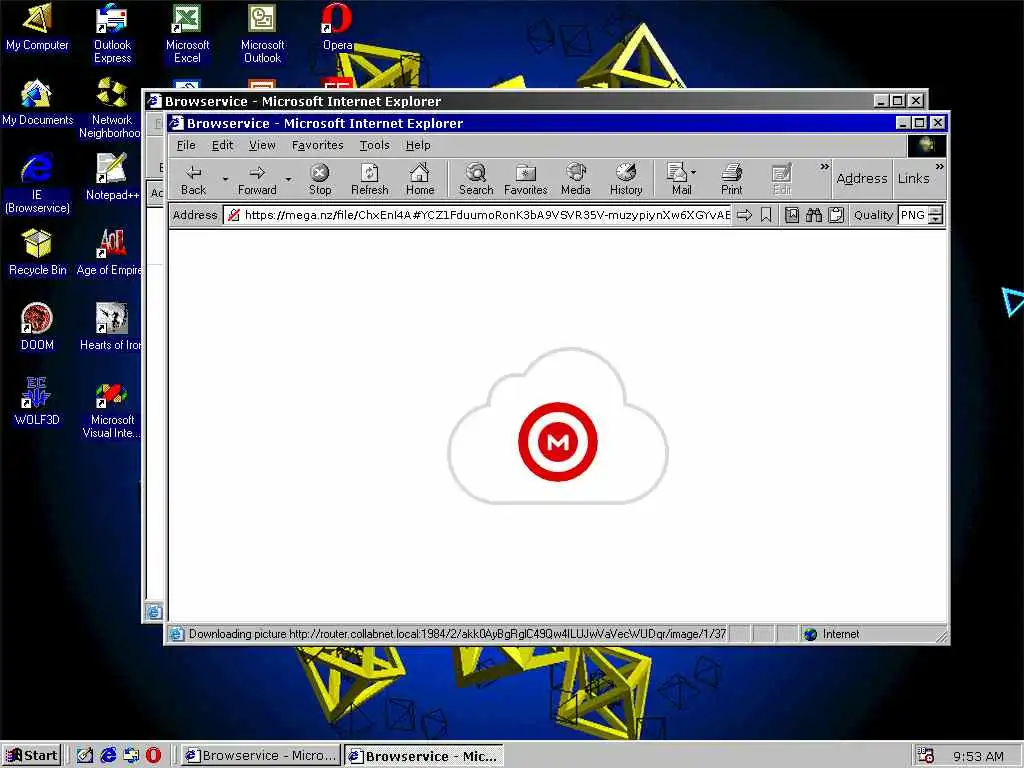Click the system tray scheduler icon
The image size is (1024, 768).
tap(925, 755)
